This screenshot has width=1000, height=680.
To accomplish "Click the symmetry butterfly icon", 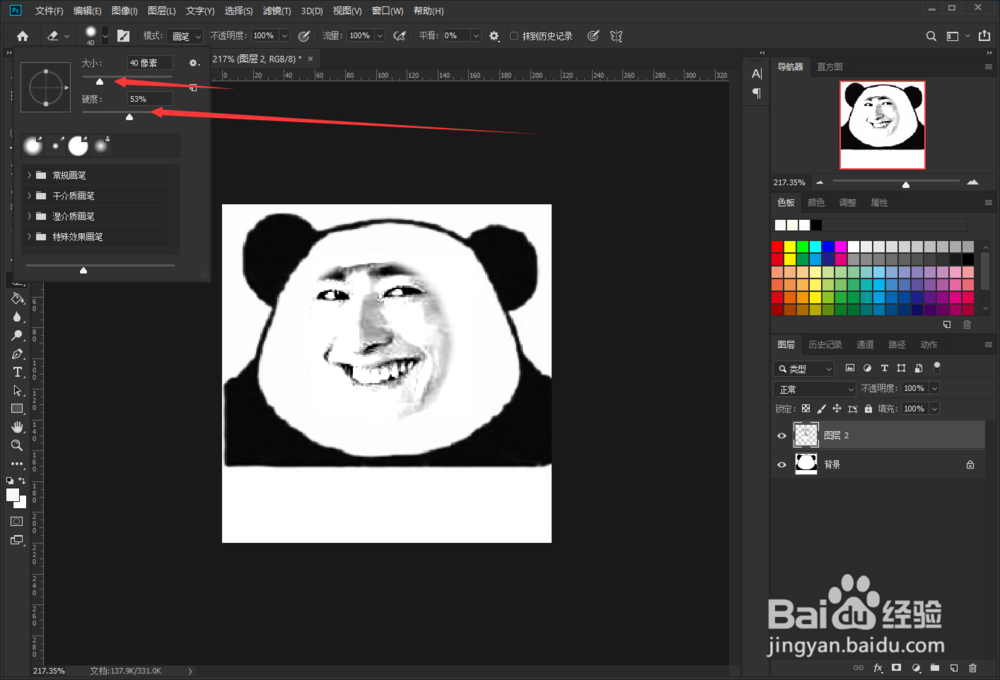I will pyautogui.click(x=616, y=36).
